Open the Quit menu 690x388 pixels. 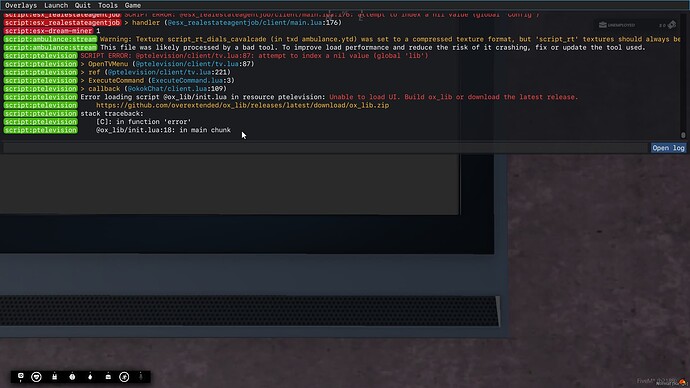[82, 5]
